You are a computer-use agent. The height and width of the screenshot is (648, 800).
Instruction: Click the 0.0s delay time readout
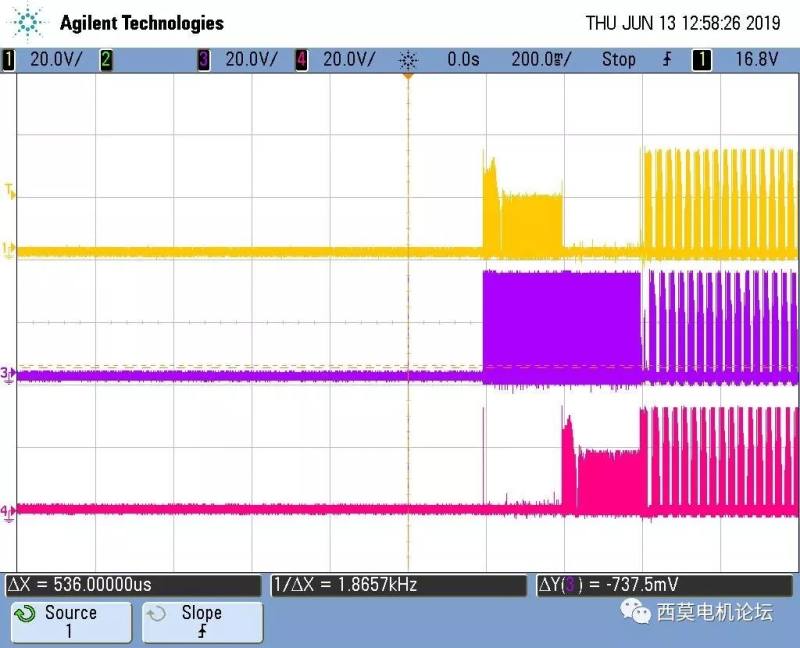(463, 60)
